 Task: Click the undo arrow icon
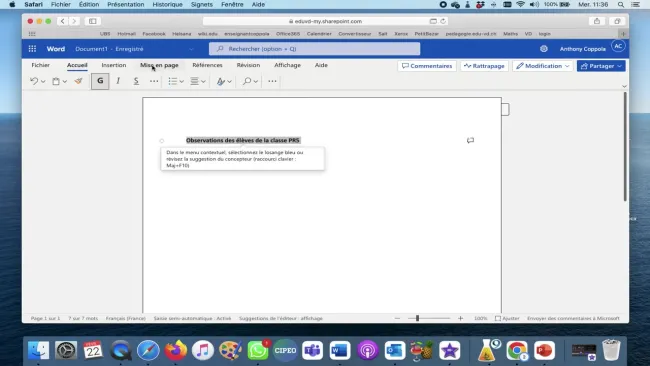tap(34, 81)
